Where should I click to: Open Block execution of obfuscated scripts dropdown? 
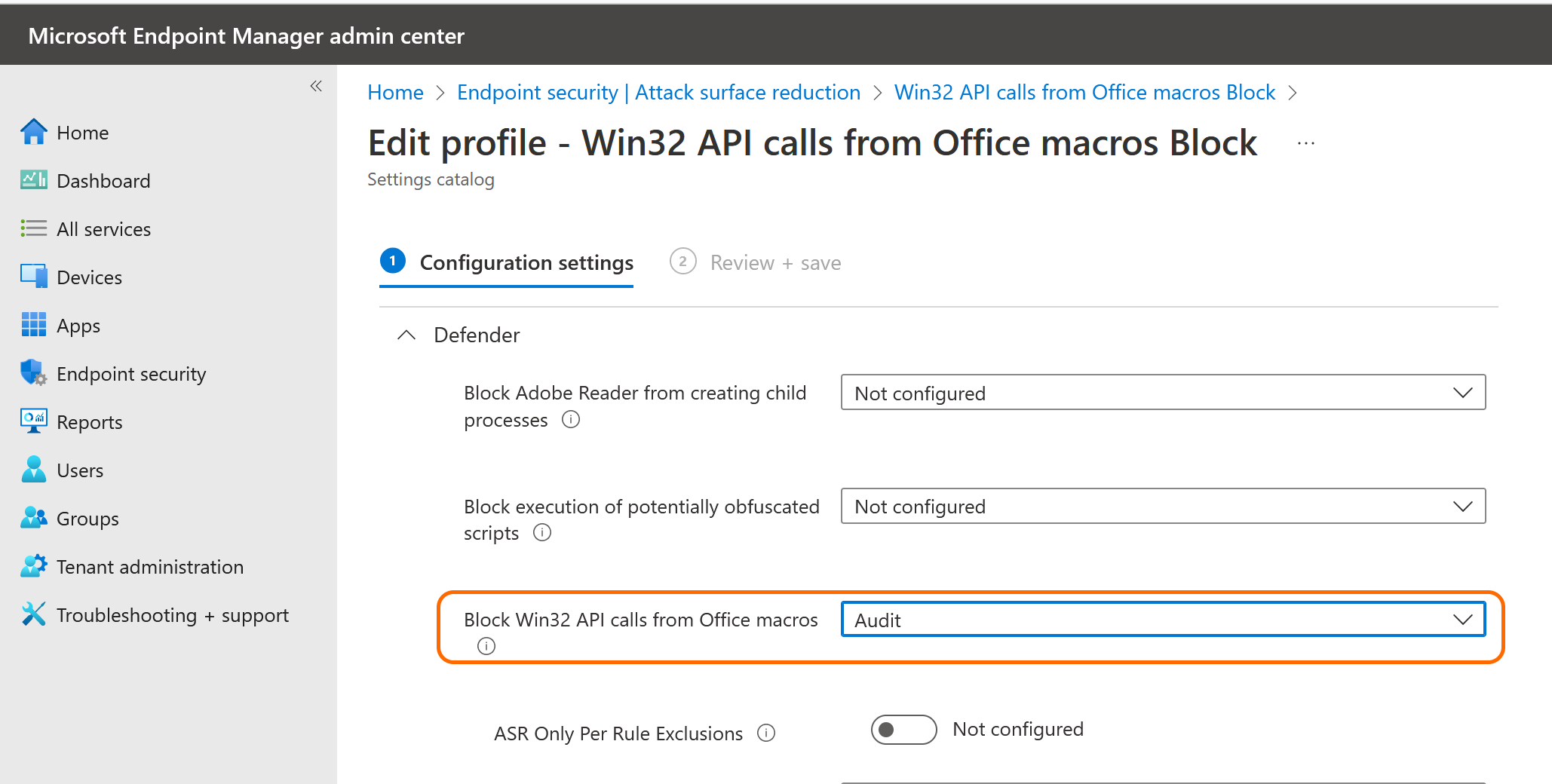pyautogui.click(x=1162, y=506)
